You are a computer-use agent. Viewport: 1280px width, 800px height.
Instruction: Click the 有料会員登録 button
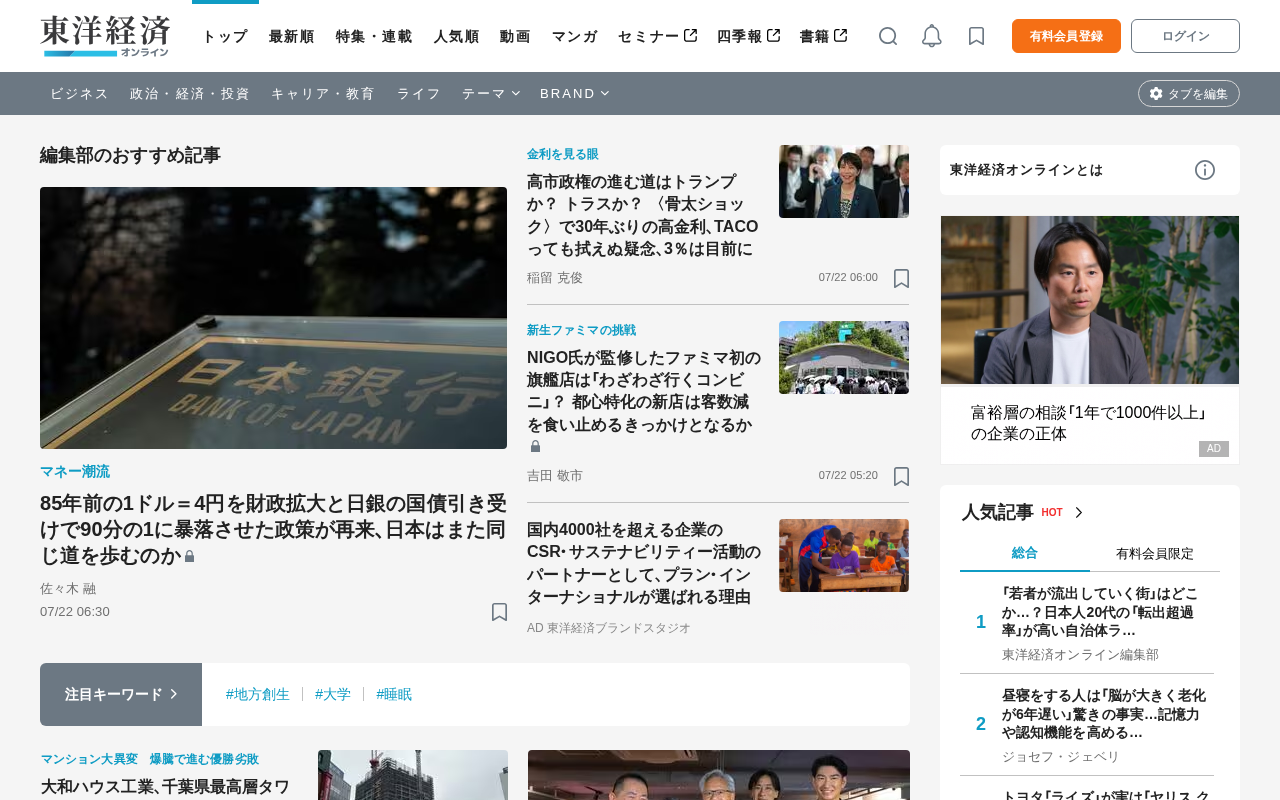[1066, 36]
